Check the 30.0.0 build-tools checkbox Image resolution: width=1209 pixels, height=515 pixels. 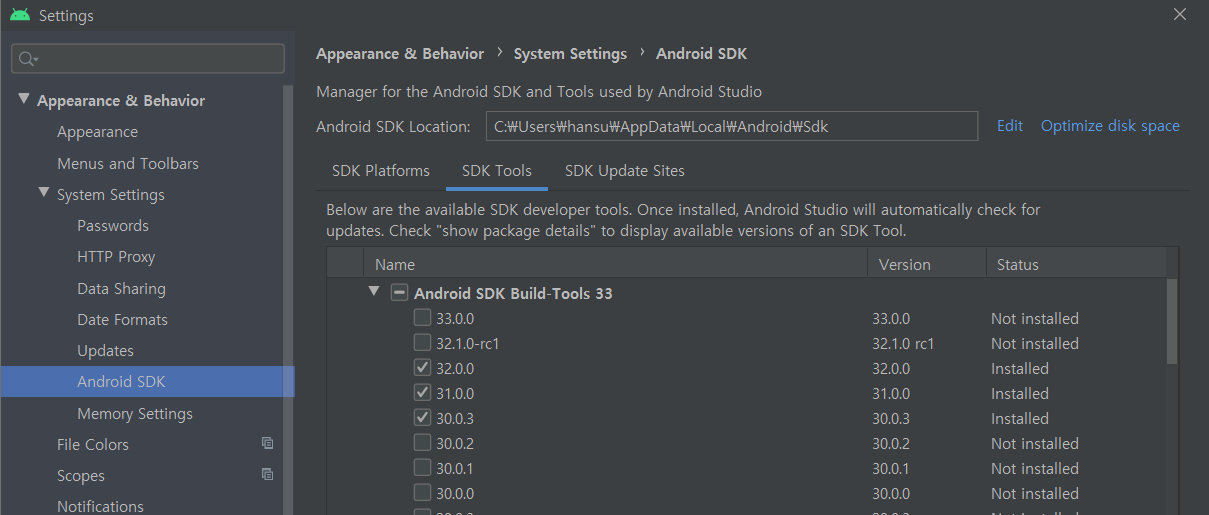coord(423,493)
